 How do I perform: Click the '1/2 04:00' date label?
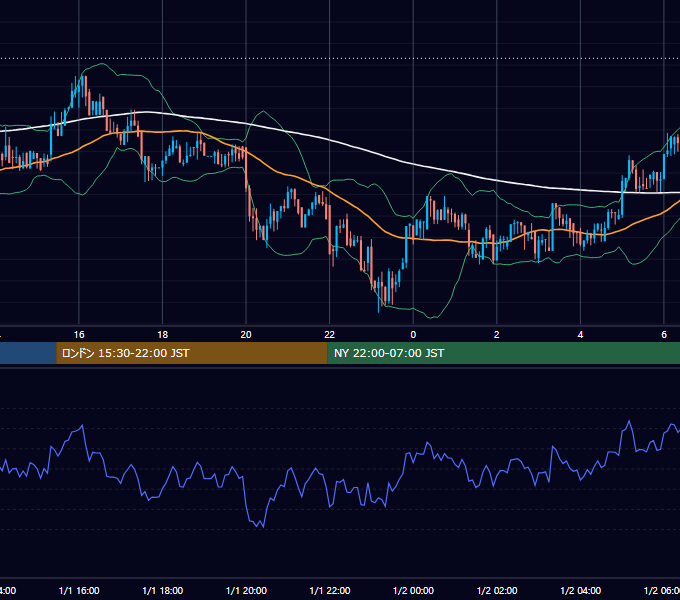click(580, 591)
